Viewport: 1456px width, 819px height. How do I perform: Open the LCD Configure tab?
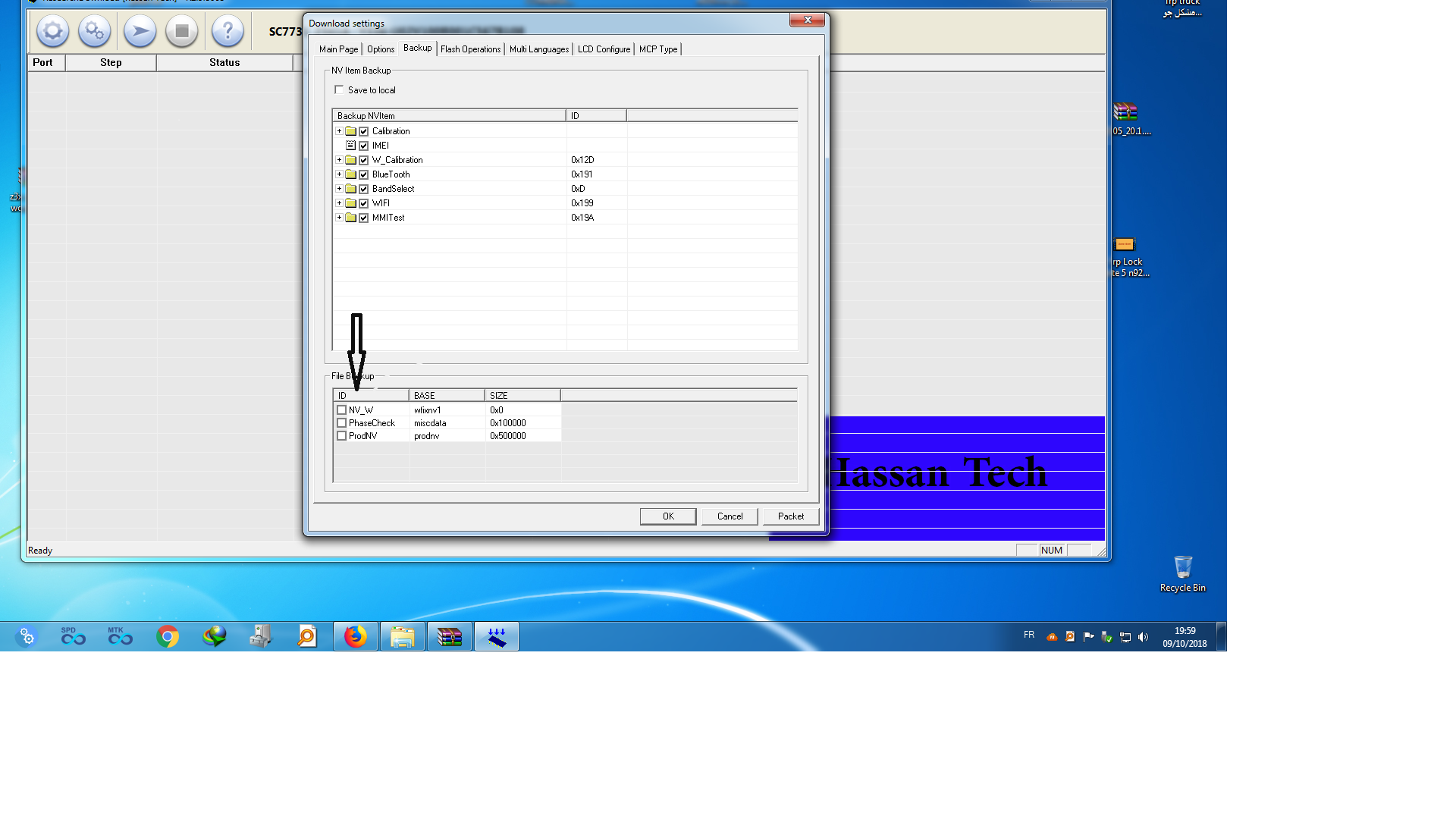604,49
